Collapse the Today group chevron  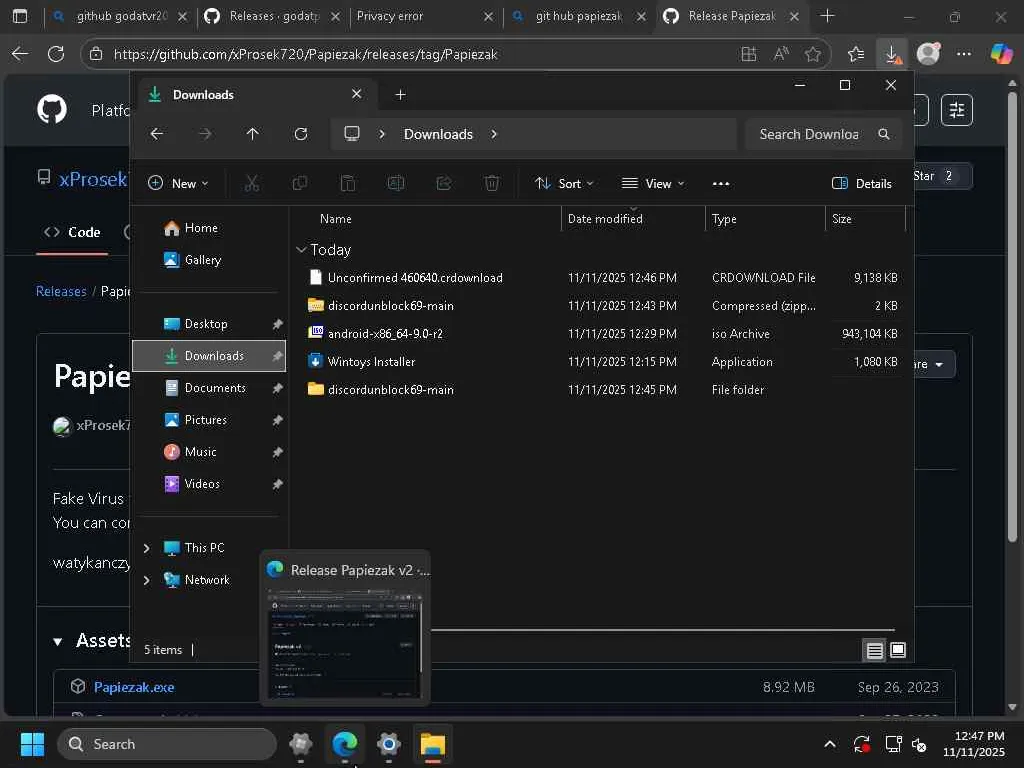(301, 249)
